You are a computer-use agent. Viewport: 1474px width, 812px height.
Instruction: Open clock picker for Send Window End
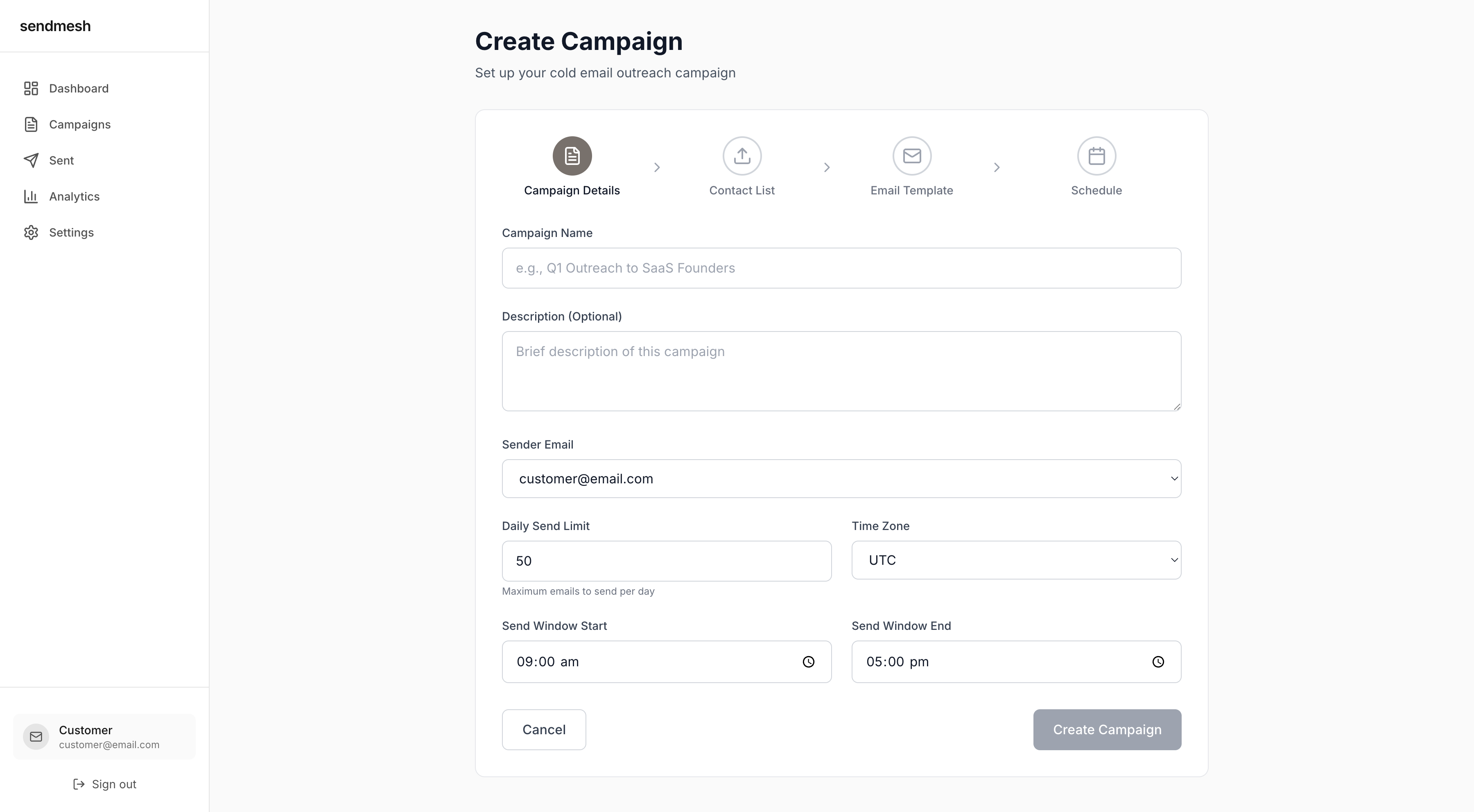pos(1157,662)
